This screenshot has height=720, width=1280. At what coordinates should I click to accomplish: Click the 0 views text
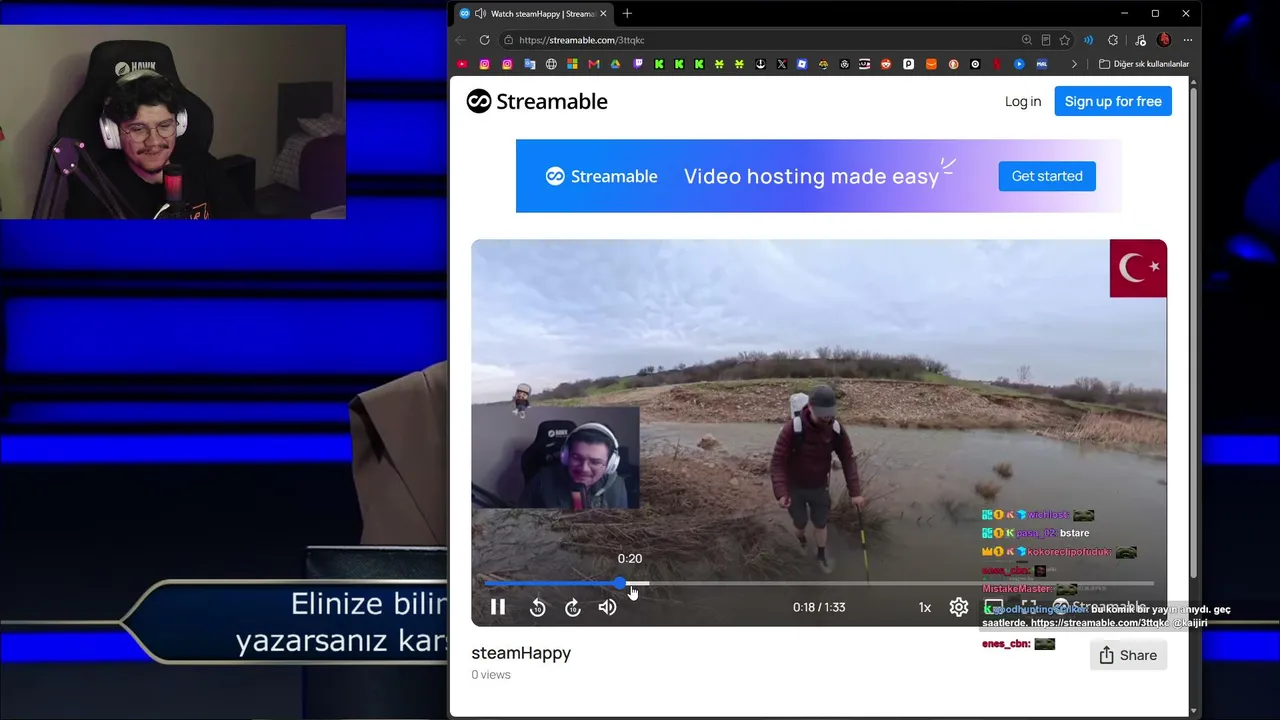coord(491,675)
